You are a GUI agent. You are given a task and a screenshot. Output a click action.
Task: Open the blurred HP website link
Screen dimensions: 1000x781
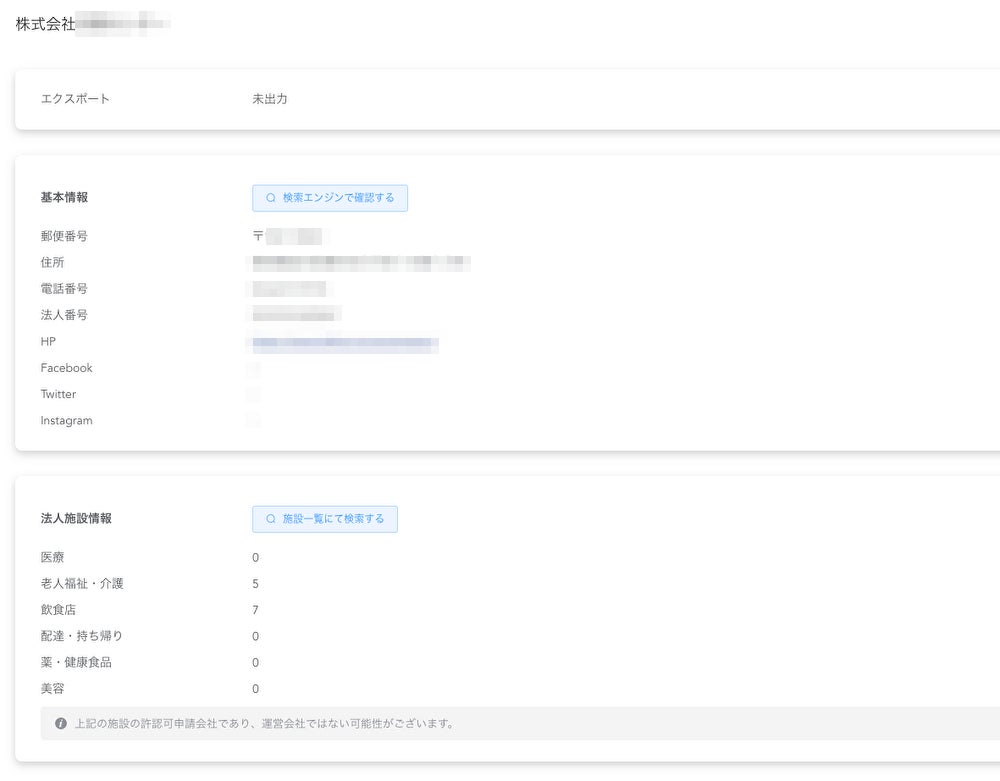[345, 343]
